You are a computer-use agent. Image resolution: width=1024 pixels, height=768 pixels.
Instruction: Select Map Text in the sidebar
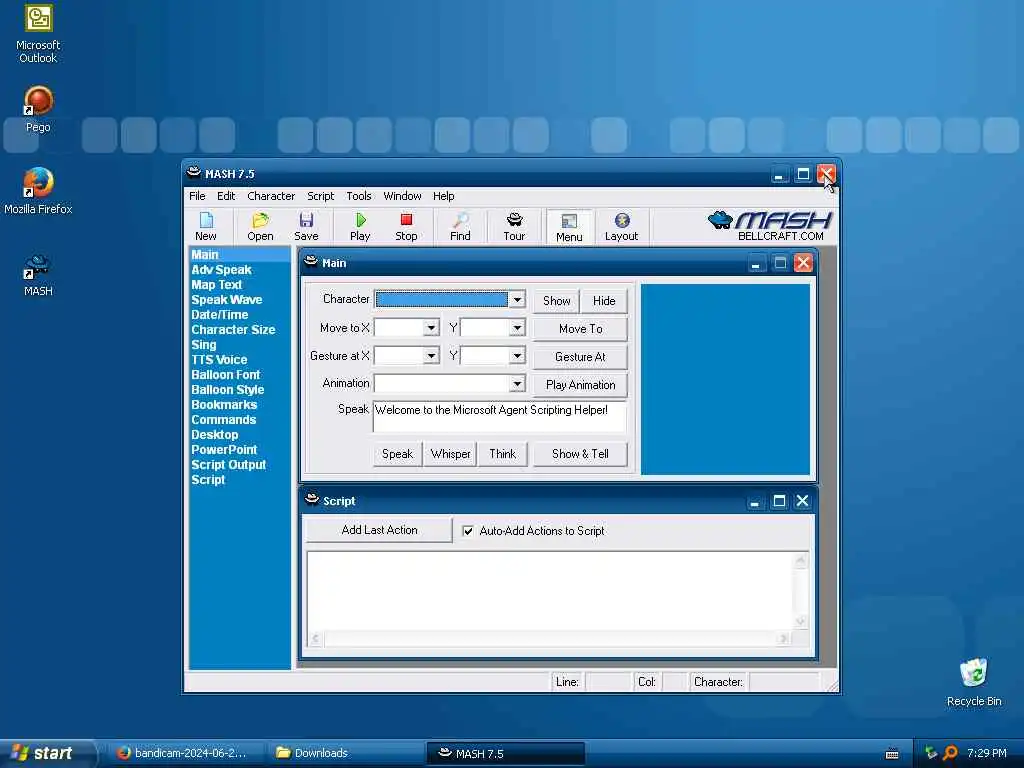[x=217, y=285]
